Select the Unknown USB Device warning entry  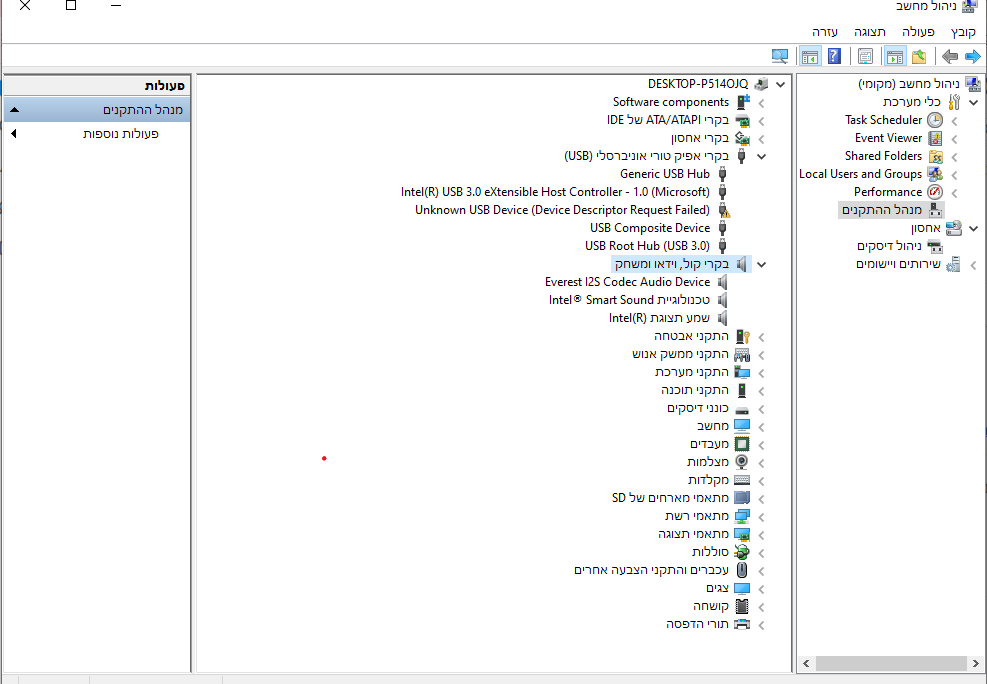(562, 210)
